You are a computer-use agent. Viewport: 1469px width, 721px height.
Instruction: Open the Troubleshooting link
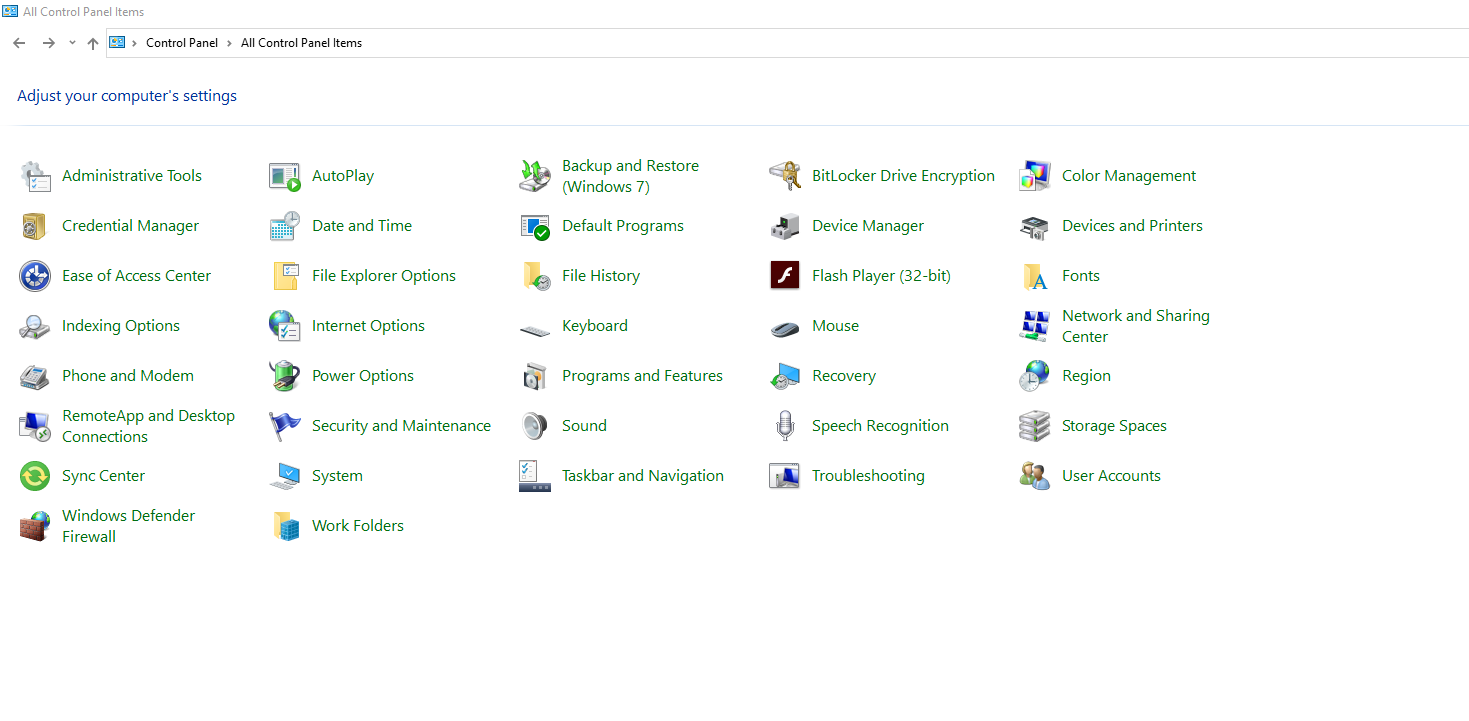(x=868, y=476)
